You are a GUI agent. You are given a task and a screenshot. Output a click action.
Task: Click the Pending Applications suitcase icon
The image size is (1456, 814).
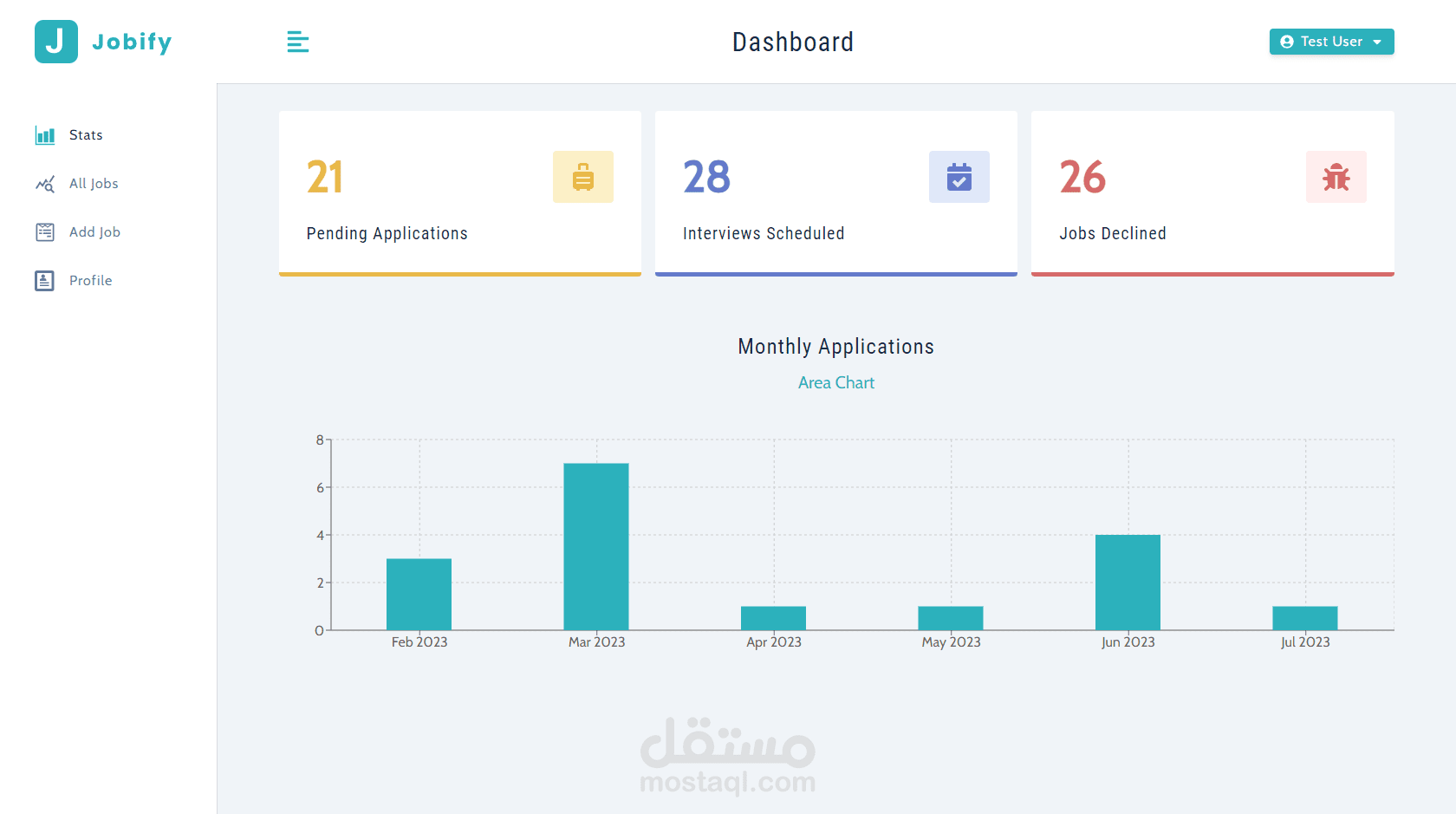(x=583, y=177)
